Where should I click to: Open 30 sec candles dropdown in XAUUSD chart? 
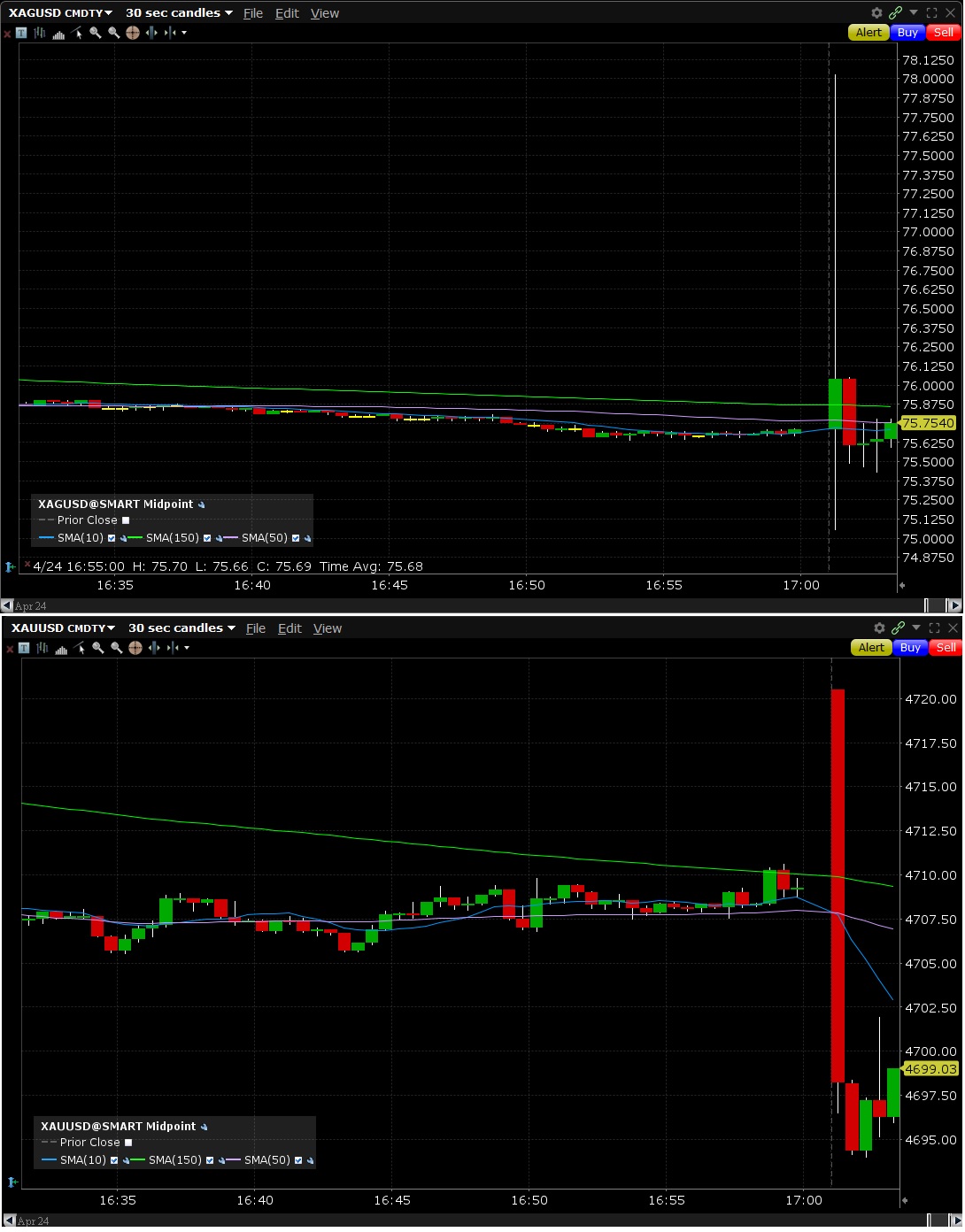pos(181,628)
